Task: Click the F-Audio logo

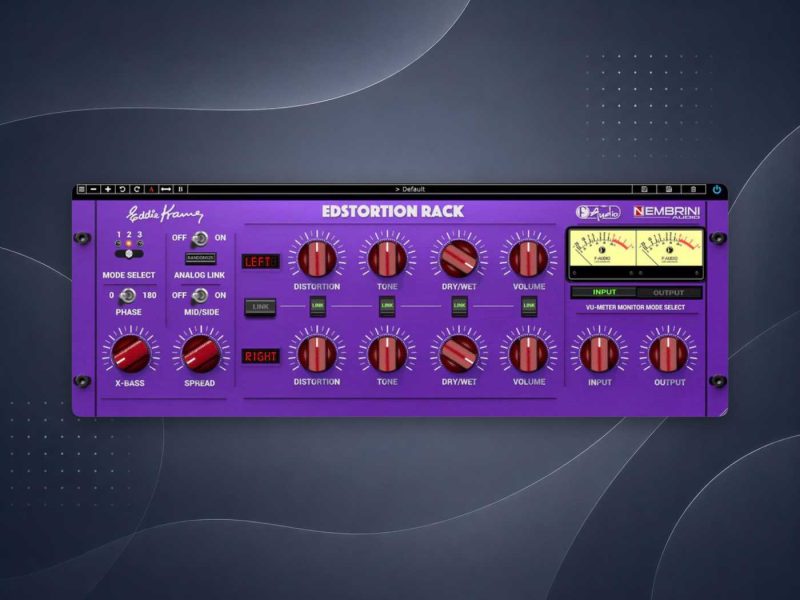Action: [598, 212]
